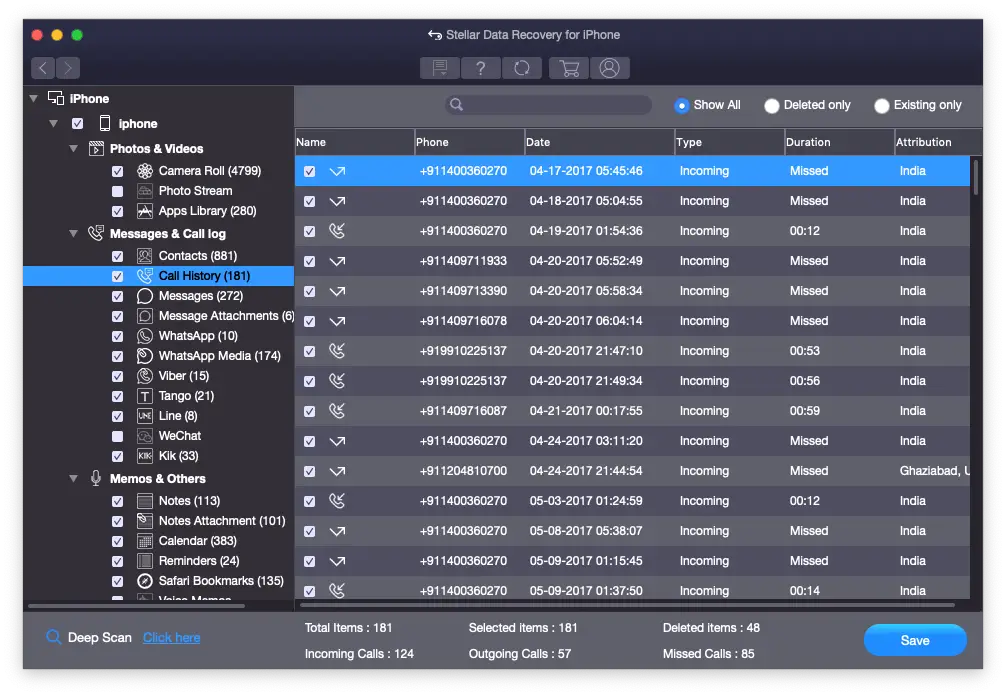The width and height of the screenshot is (1006, 696).
Task: Click the call list horizontal scrollbar
Action: tap(627, 605)
